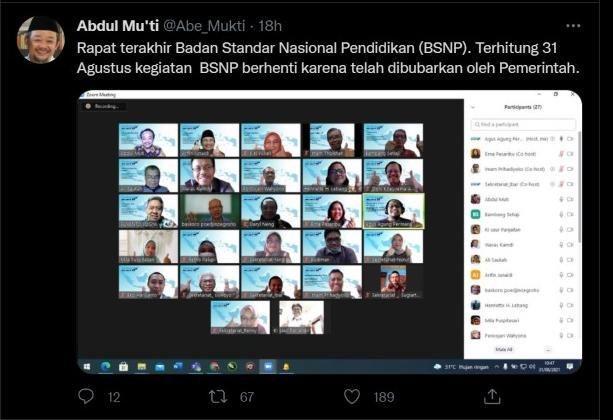The height and width of the screenshot is (420, 613).
Task: Toggle the microphone for Abdul Muti participant
Action: (561, 199)
